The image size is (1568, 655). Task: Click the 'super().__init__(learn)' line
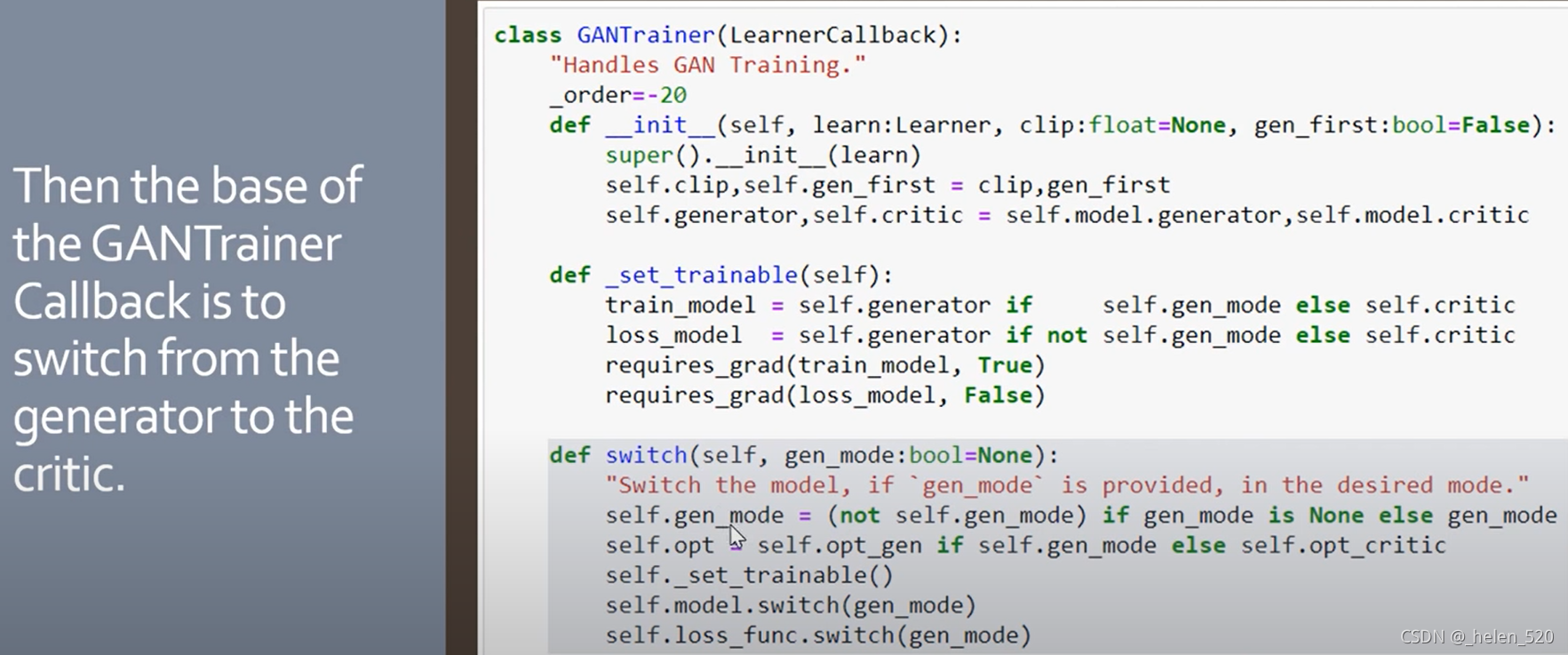click(x=762, y=156)
